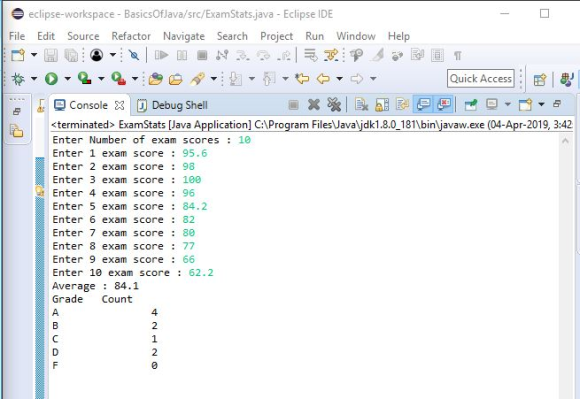Click the Step Over icon
This screenshot has height=399, width=580.
point(263,55)
